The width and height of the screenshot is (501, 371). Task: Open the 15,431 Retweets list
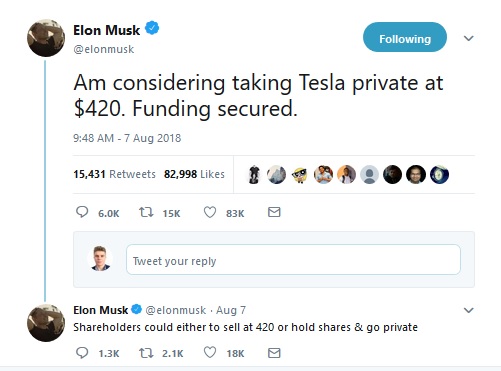114,174
